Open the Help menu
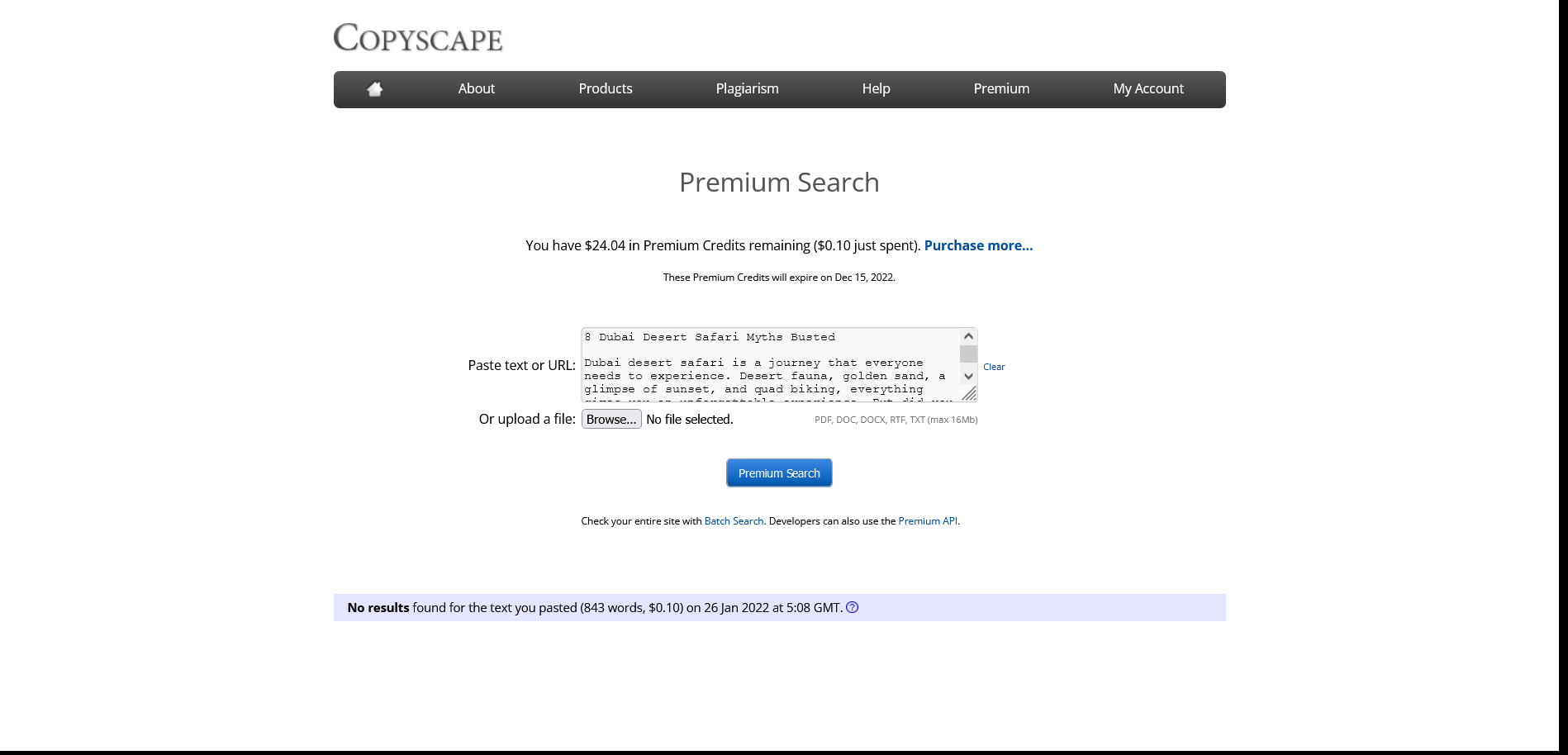Screen dimensions: 1568x755 tap(877, 88)
